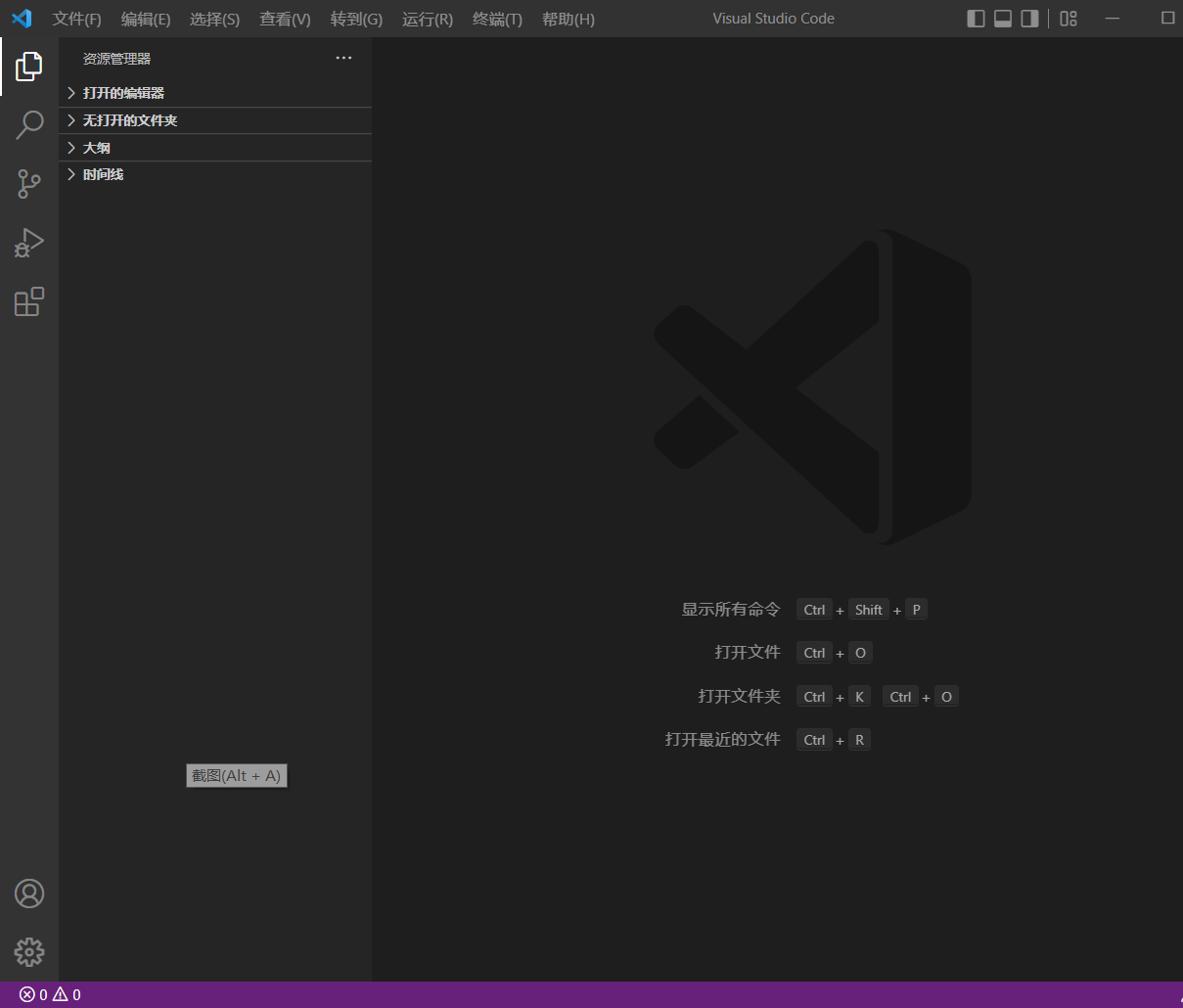Open the Manage gear menu

click(29, 952)
